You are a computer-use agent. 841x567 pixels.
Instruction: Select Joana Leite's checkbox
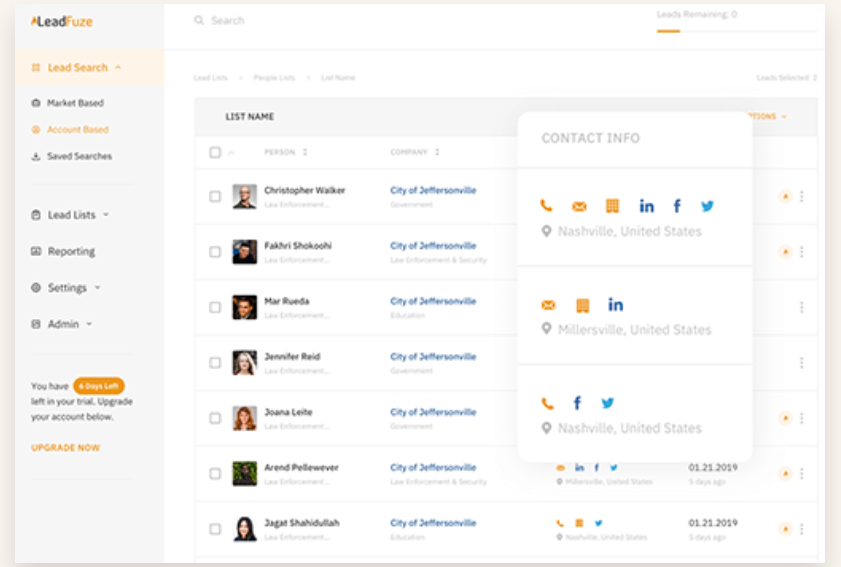[215, 418]
